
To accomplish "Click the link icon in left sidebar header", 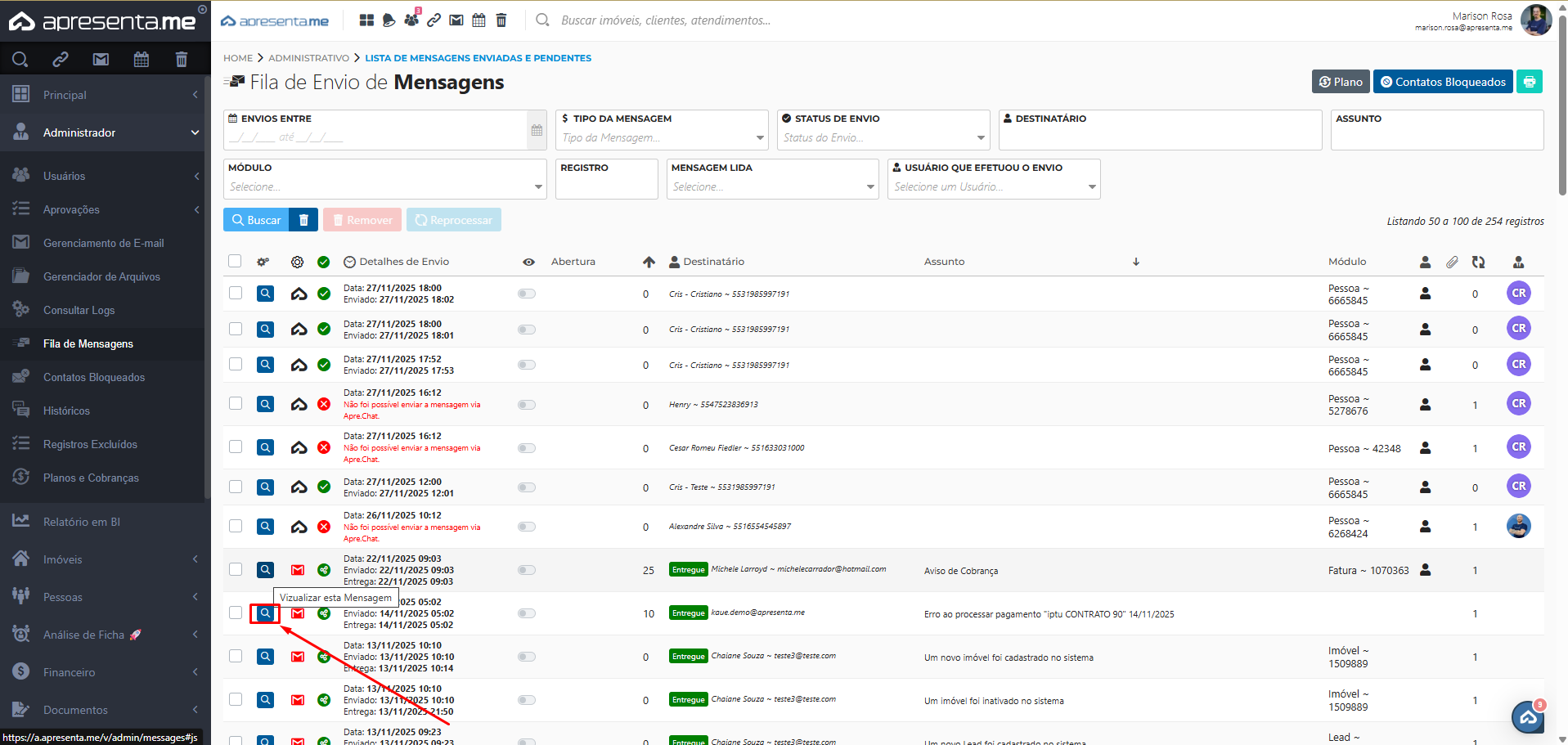I will pyautogui.click(x=61, y=59).
